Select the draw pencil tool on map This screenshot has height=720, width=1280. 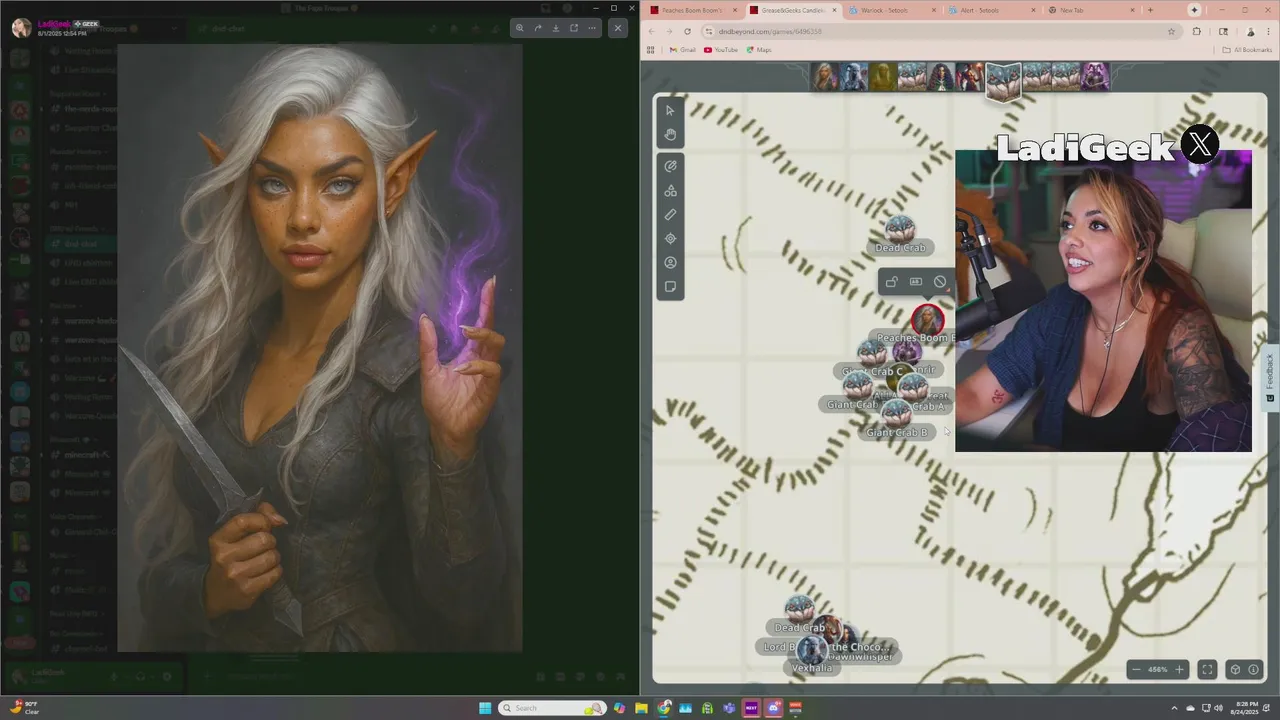tap(670, 166)
